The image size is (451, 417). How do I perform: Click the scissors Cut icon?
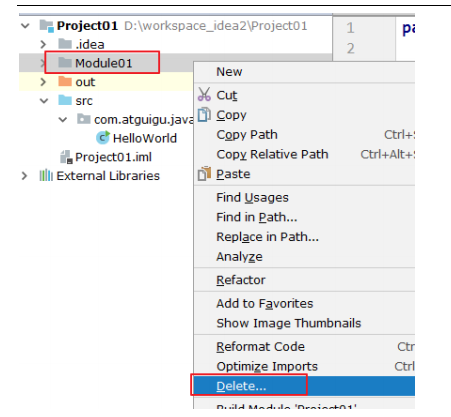pos(204,94)
